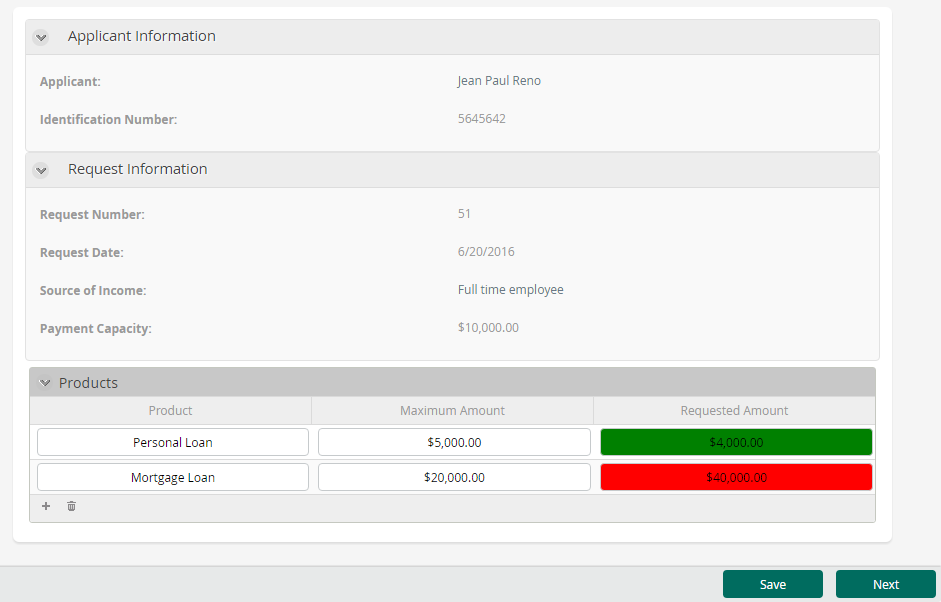Select identification number 5645642
941x602 pixels.
[x=482, y=119]
